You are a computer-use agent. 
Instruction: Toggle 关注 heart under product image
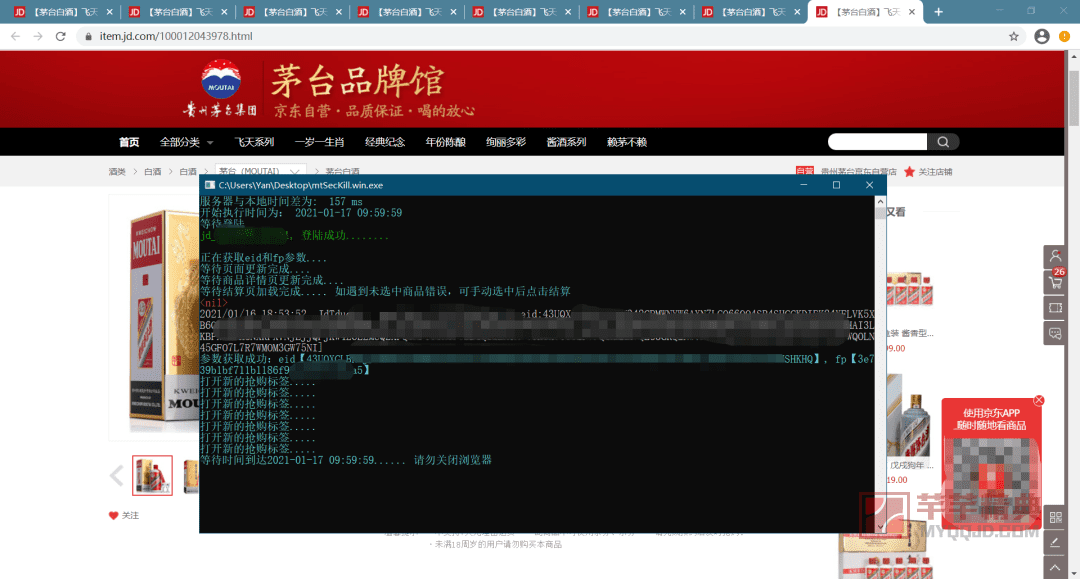click(124, 515)
